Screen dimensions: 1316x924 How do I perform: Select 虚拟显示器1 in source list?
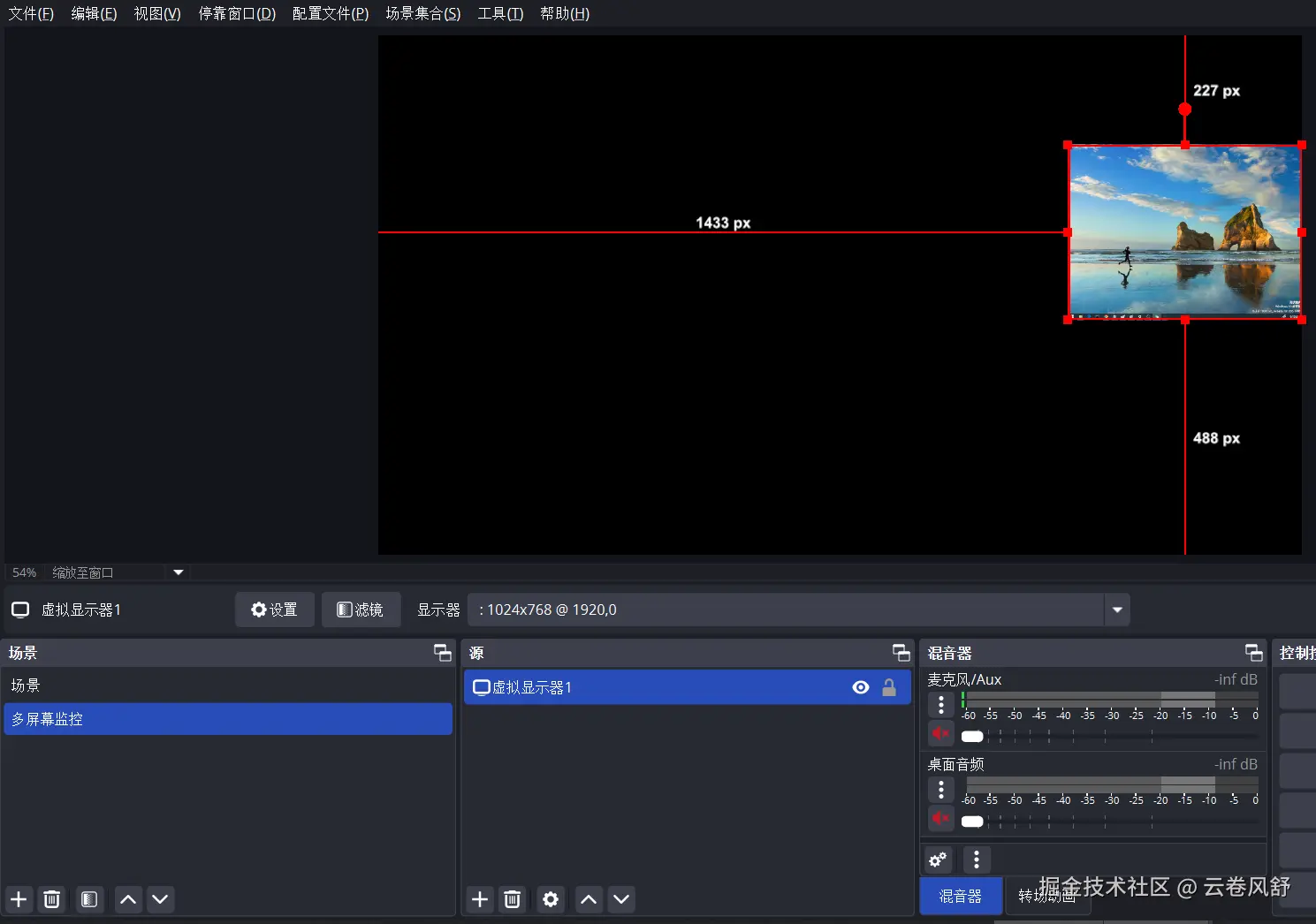pos(687,687)
